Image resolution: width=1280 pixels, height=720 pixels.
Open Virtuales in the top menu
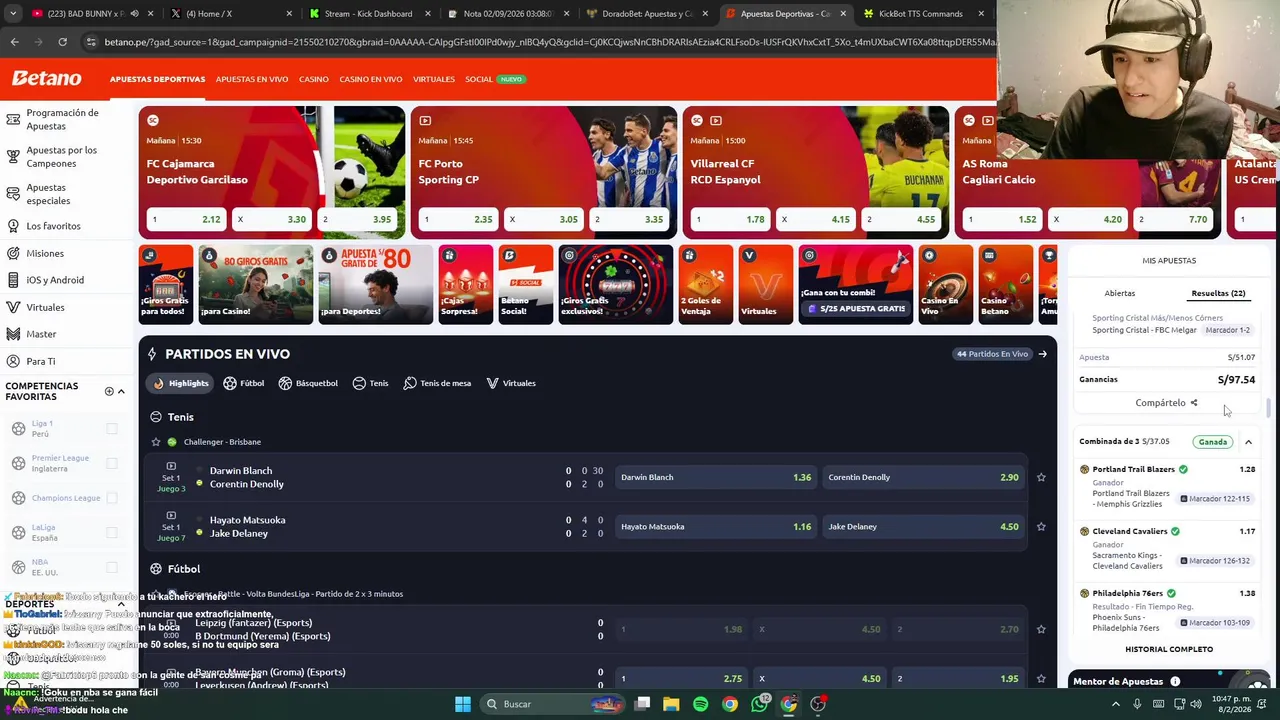tap(434, 79)
